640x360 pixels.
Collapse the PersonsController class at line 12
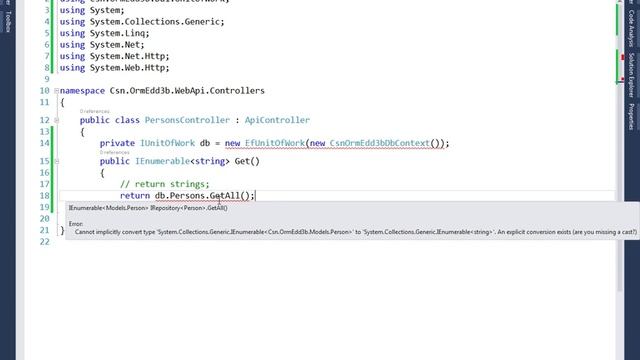[x=56, y=120]
